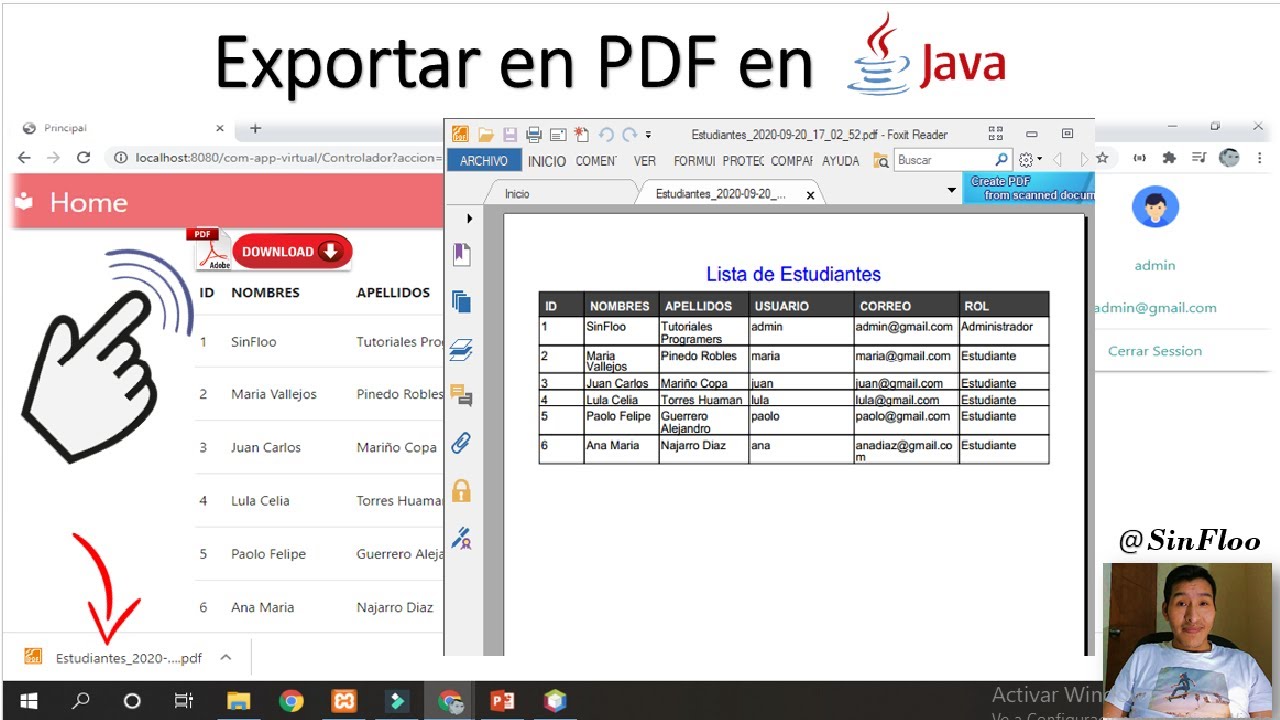The height and width of the screenshot is (720, 1280).
Task: Open XAMPP from the Windows taskbar
Action: [x=344, y=701]
